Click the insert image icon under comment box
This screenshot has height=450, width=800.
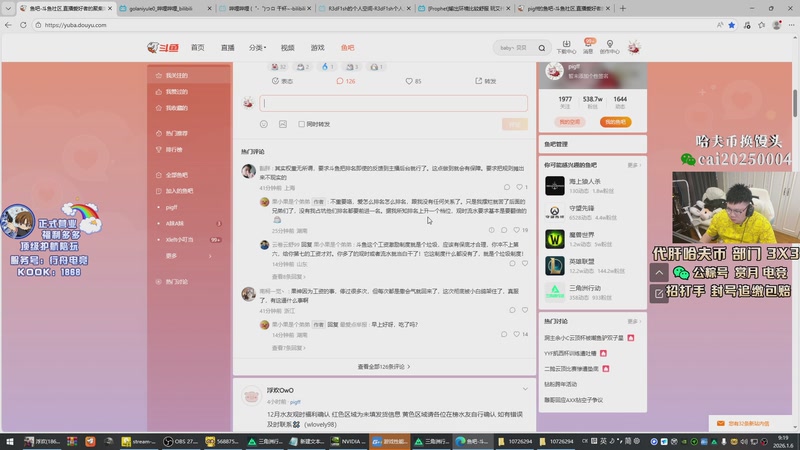click(283, 124)
